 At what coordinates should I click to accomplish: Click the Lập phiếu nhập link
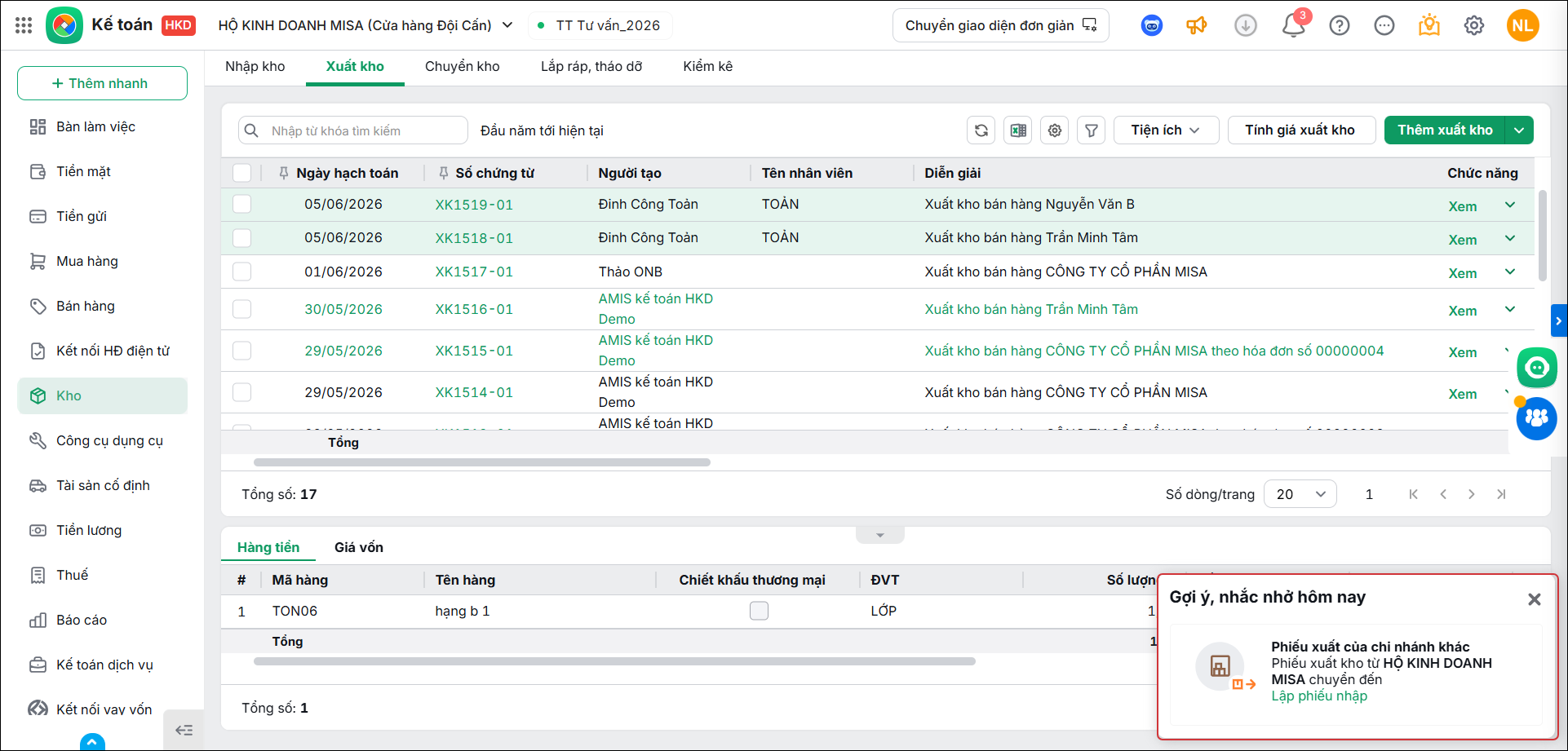1319,696
